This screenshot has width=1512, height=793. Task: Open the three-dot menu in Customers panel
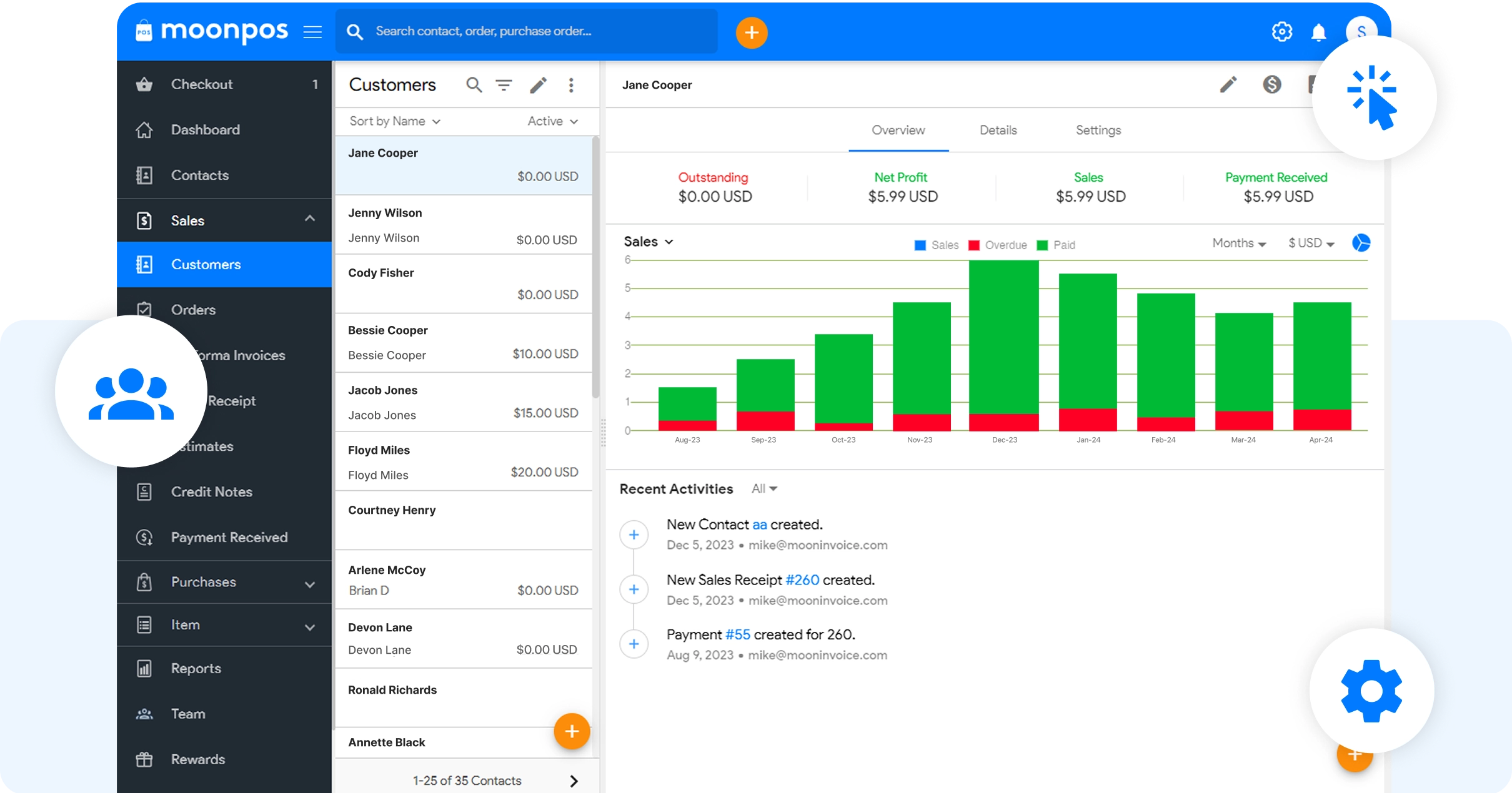[x=571, y=85]
